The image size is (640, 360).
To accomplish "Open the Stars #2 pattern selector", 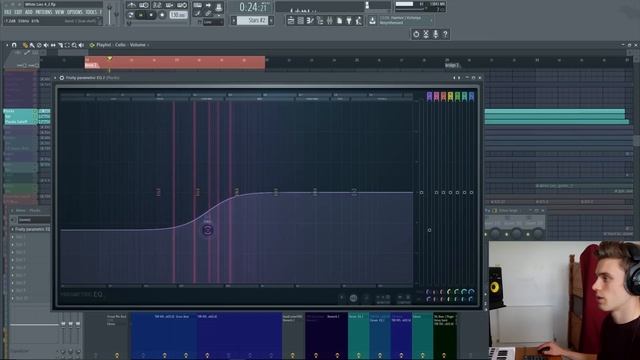I will tap(252, 20).
